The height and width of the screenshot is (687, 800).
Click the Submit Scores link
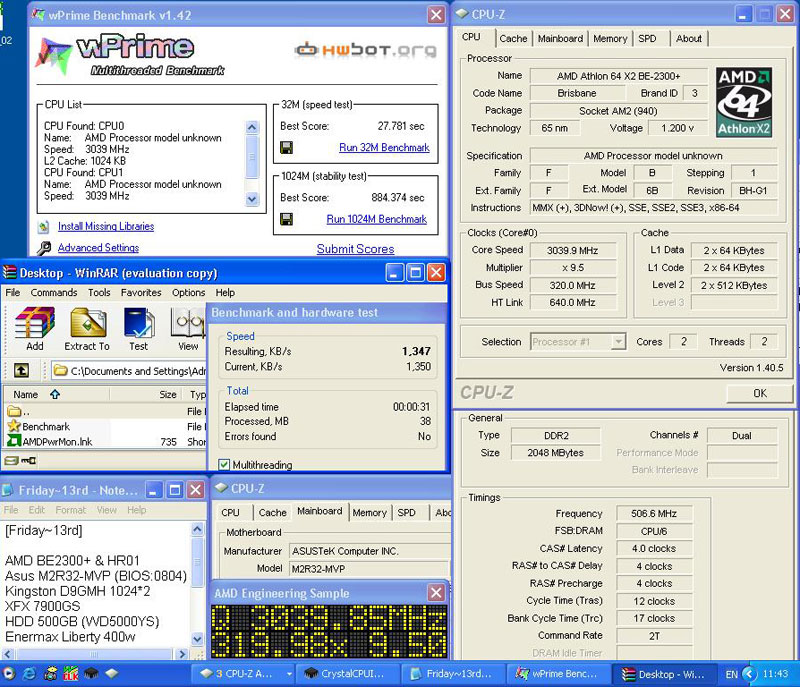coord(356,249)
